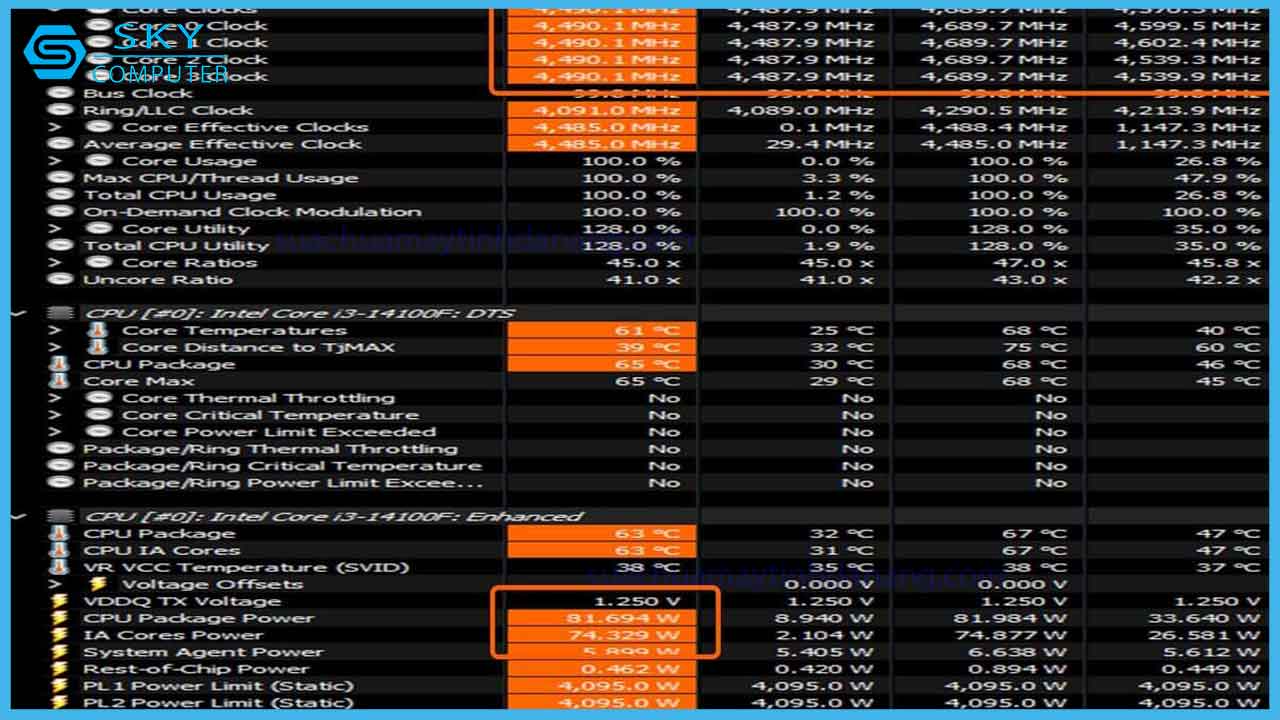Click the CPU Package thermometer icon in DTS section
This screenshot has width=1280, height=720.
pyautogui.click(x=60, y=363)
